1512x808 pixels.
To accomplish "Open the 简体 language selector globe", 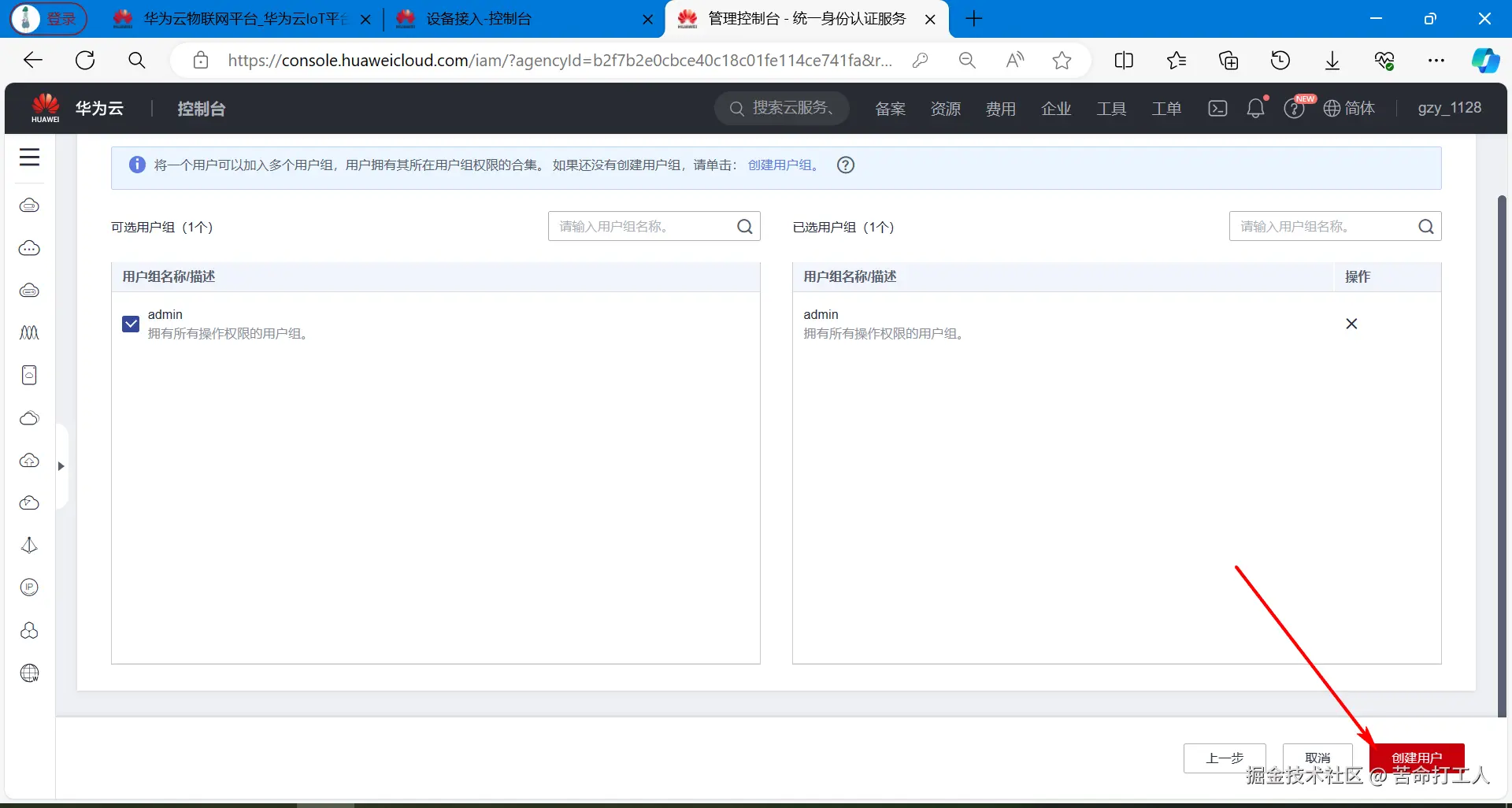I will 1349,108.
